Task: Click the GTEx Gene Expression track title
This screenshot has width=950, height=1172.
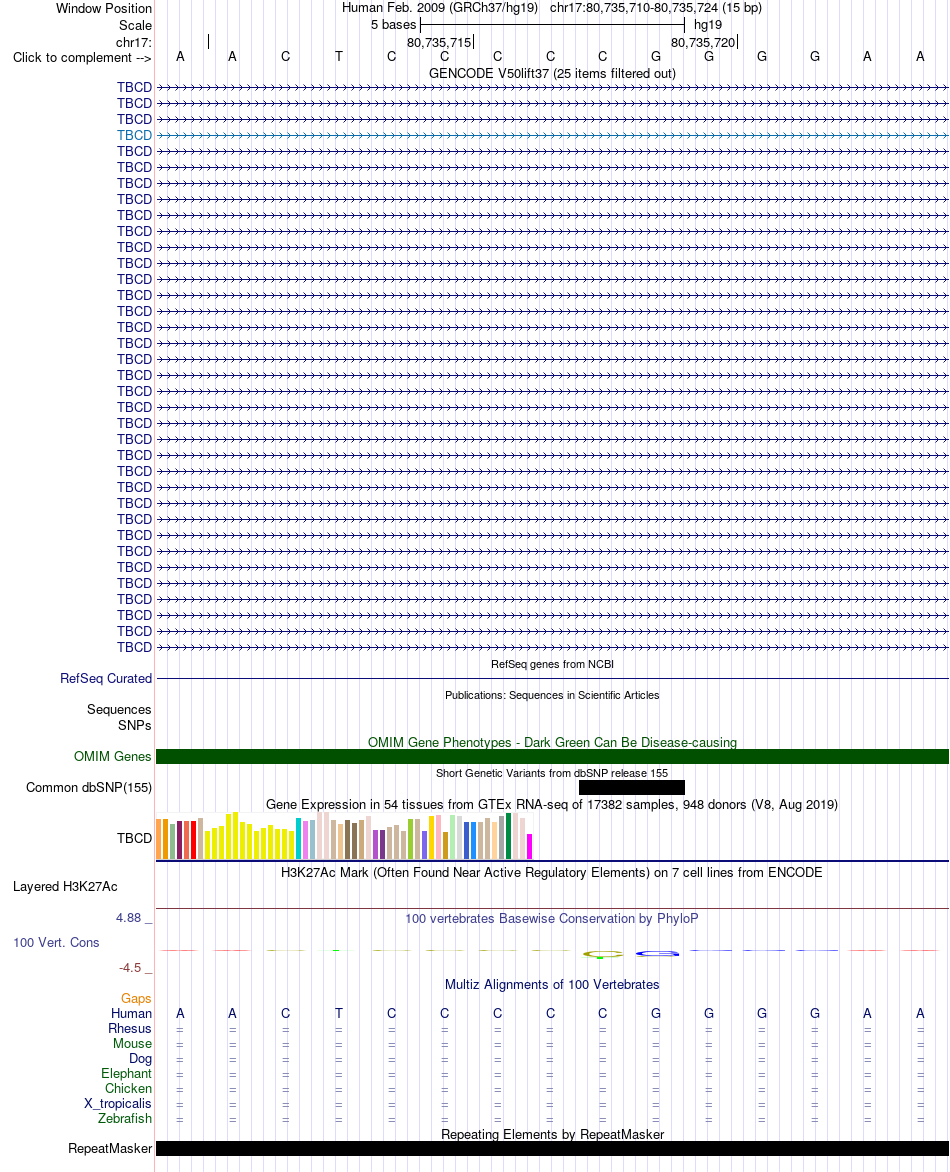Action: click(552, 805)
